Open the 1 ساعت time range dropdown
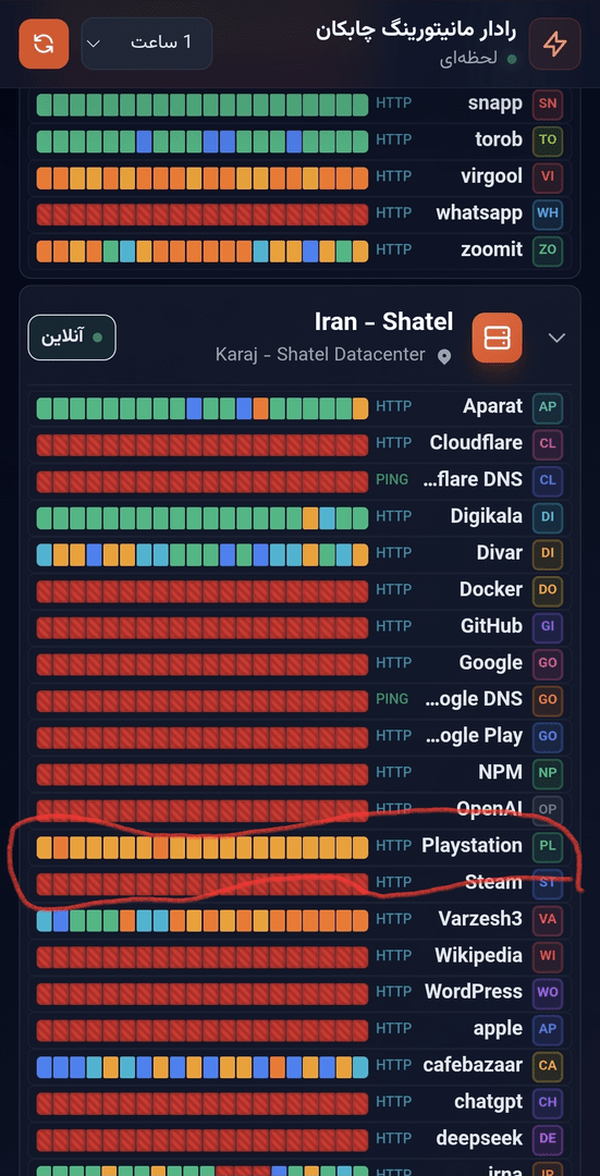Screen dimensions: 600x1176 click(147, 44)
